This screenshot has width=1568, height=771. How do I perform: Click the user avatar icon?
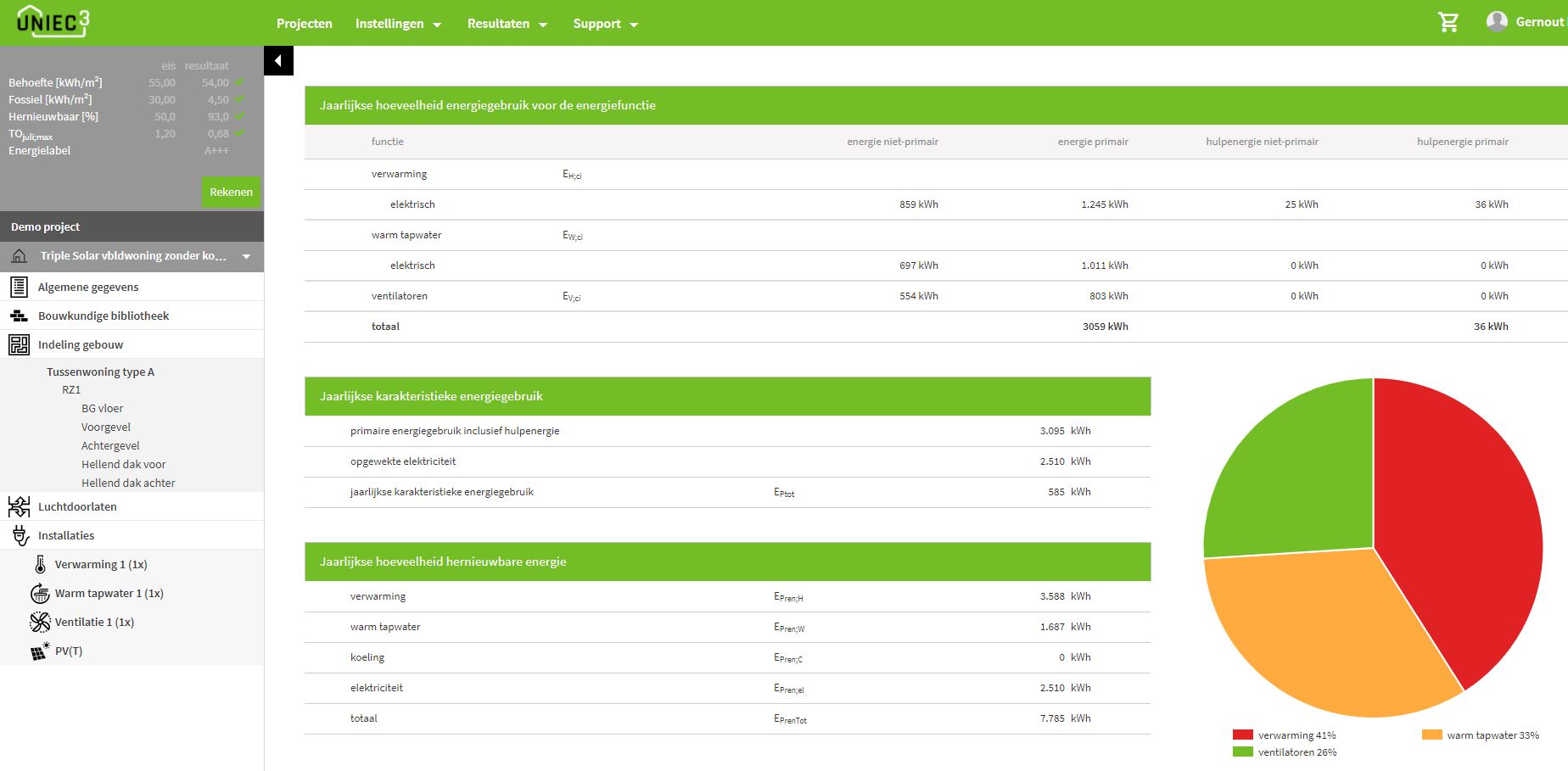coord(1497,22)
